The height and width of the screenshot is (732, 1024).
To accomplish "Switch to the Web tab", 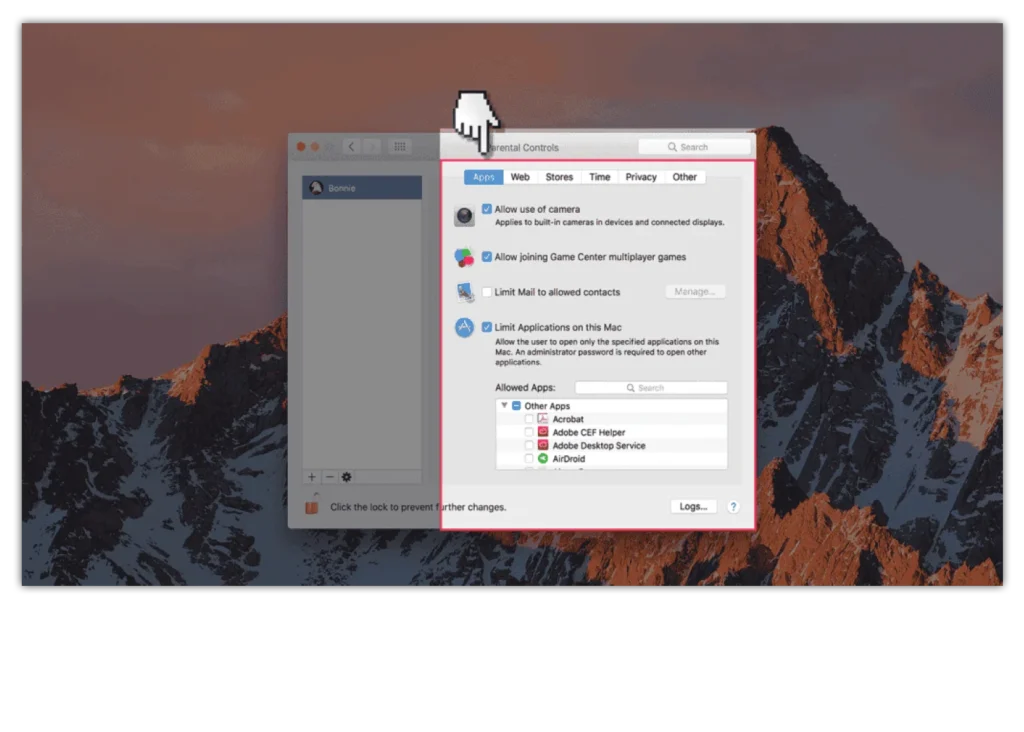I will [x=520, y=177].
